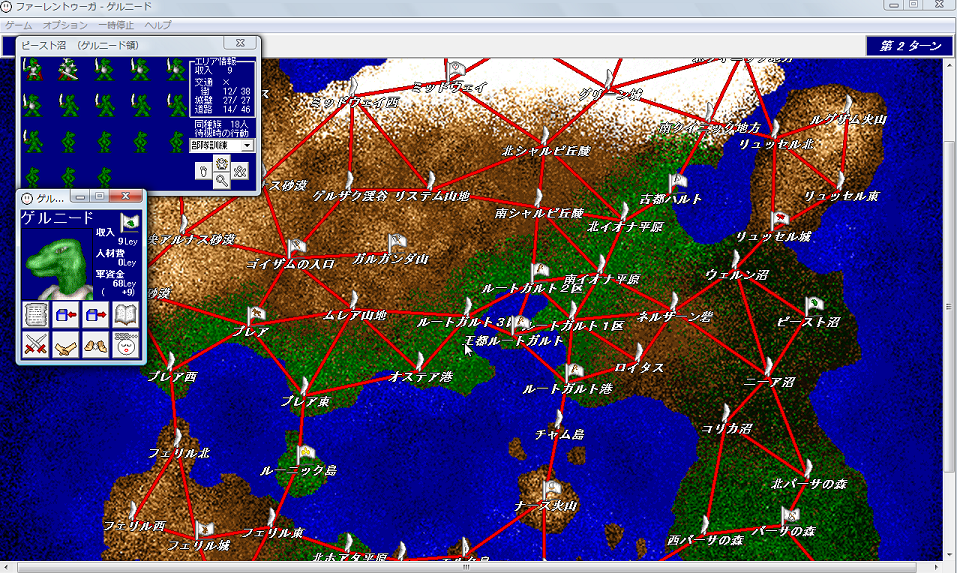957x573 pixels.
Task: Click the vertical map scrollbar
Action: 948,307
